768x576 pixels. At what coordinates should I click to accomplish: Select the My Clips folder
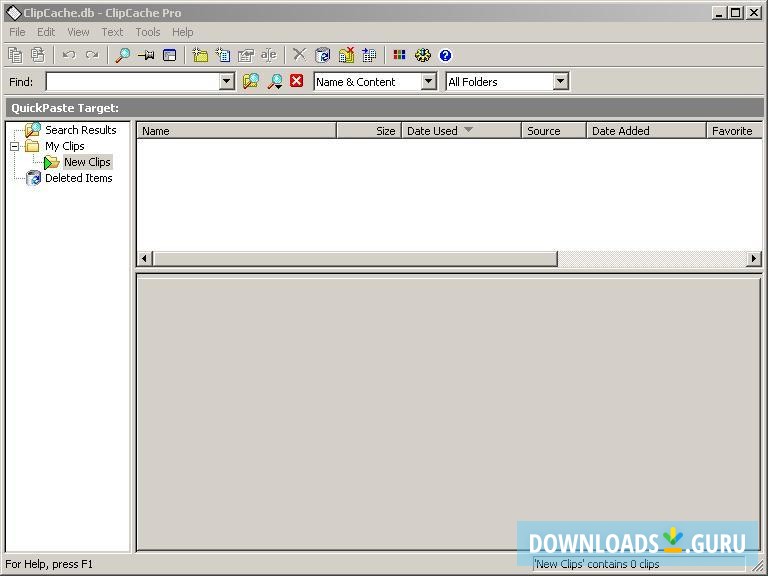click(x=65, y=146)
